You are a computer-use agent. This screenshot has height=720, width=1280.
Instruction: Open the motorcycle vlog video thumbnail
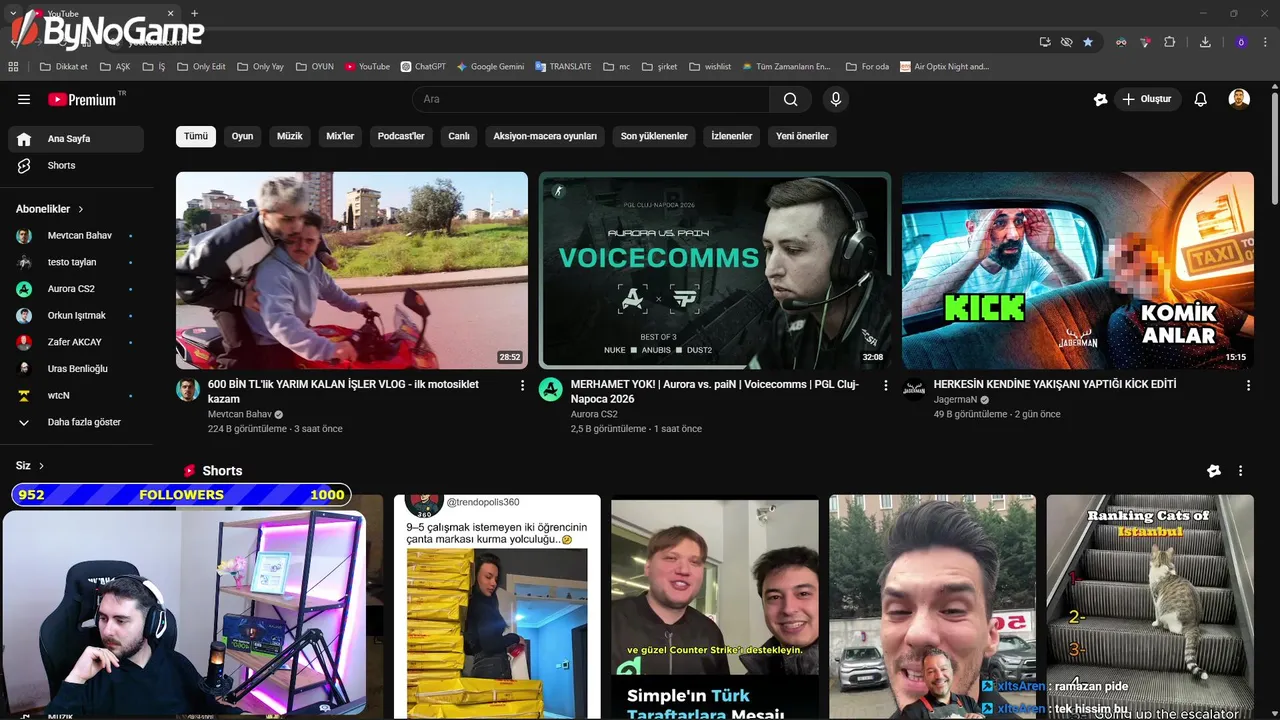click(352, 270)
